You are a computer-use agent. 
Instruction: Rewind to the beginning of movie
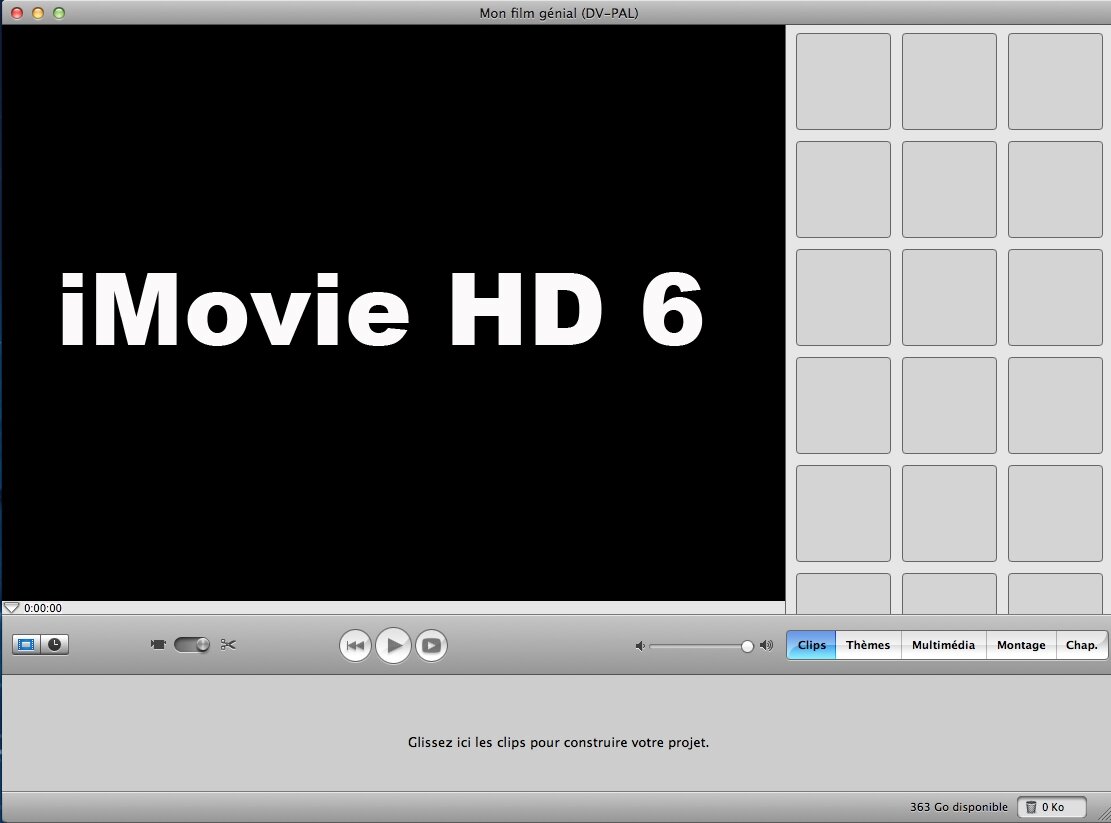(x=355, y=645)
